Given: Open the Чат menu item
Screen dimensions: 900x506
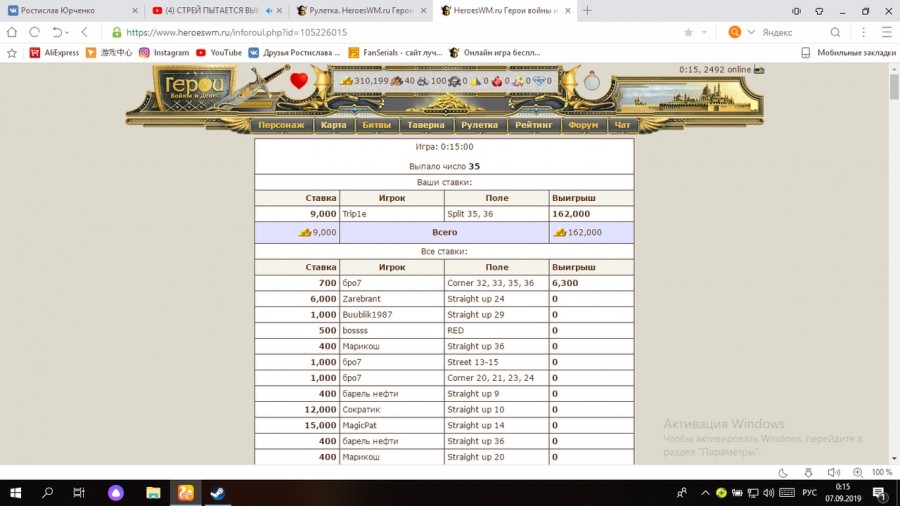Looking at the screenshot, I should (622, 124).
